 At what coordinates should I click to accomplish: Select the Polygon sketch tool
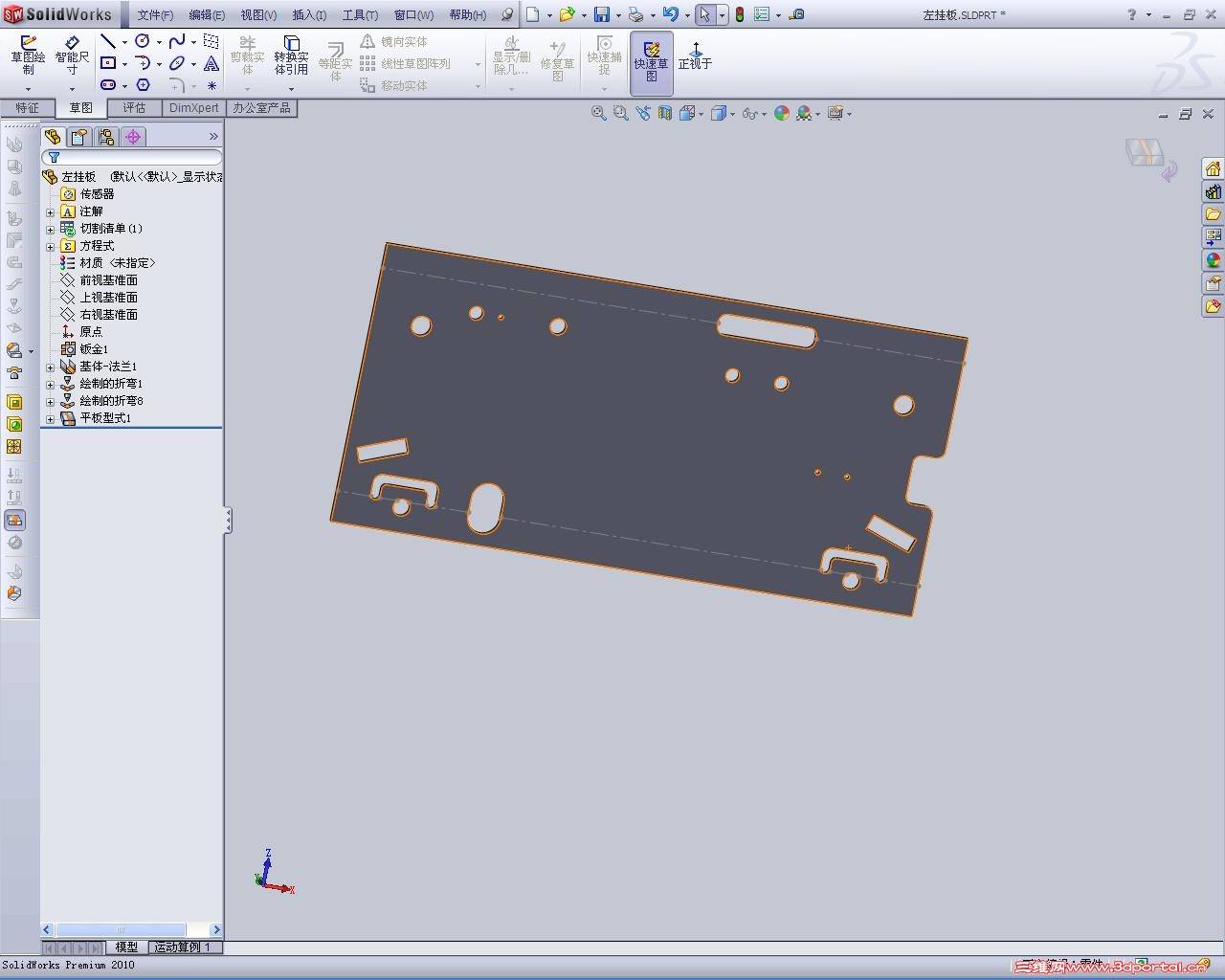click(x=144, y=85)
